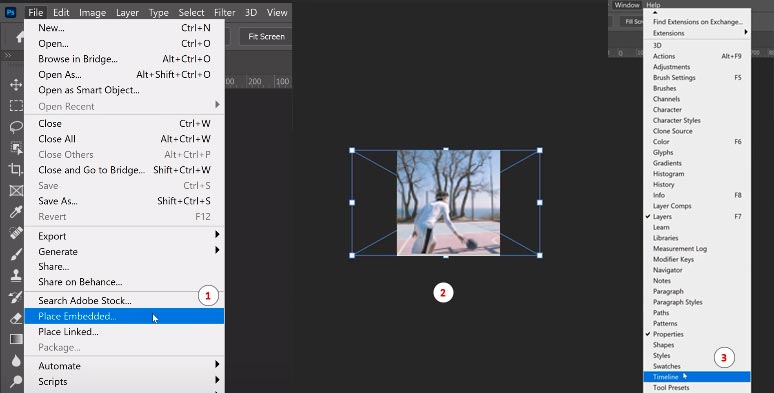774x393 pixels.
Task: Click the middle-right transform side handle
Action: pos(540,202)
